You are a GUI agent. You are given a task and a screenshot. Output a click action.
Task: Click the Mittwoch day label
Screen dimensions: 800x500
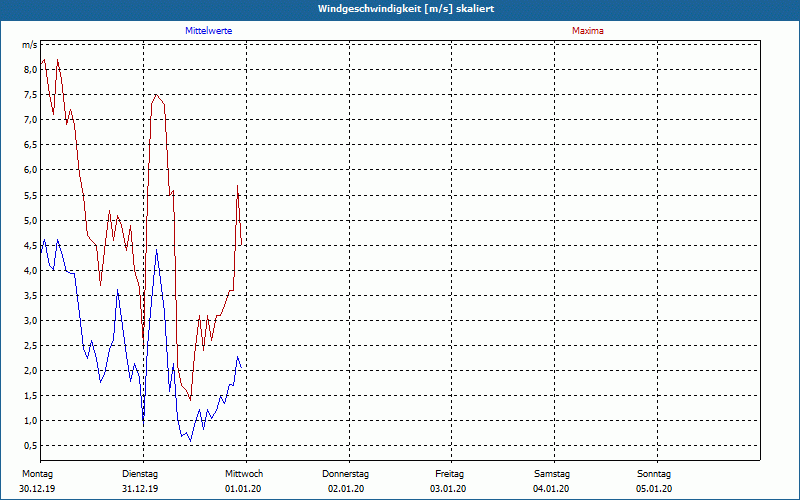(x=244, y=474)
